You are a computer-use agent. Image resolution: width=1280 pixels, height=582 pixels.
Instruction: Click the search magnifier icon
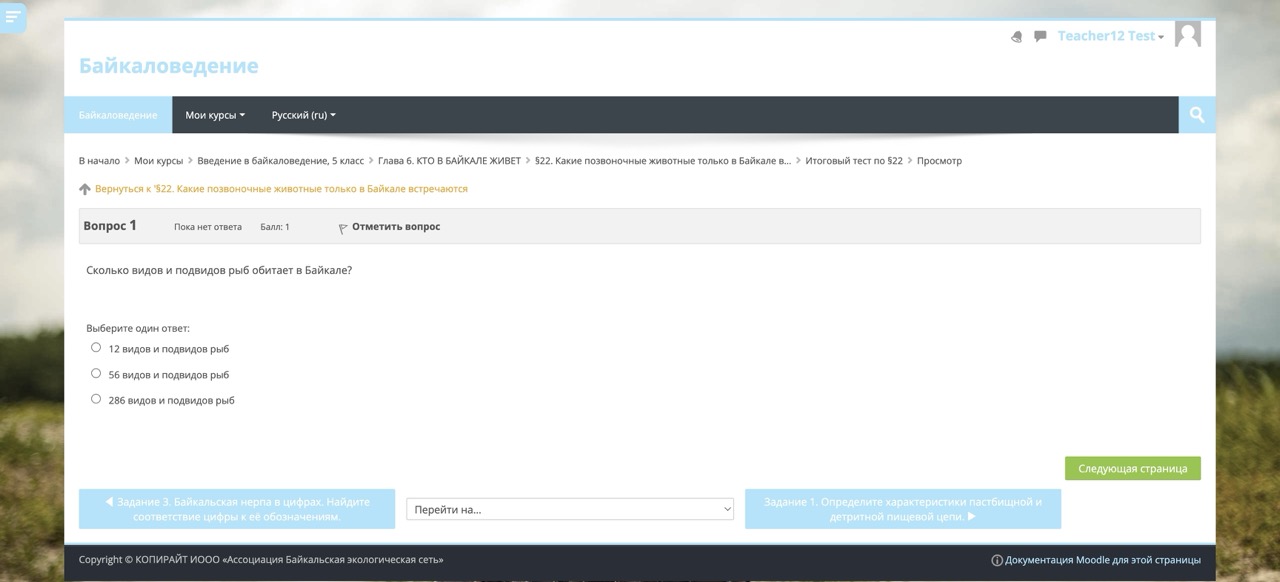1197,115
